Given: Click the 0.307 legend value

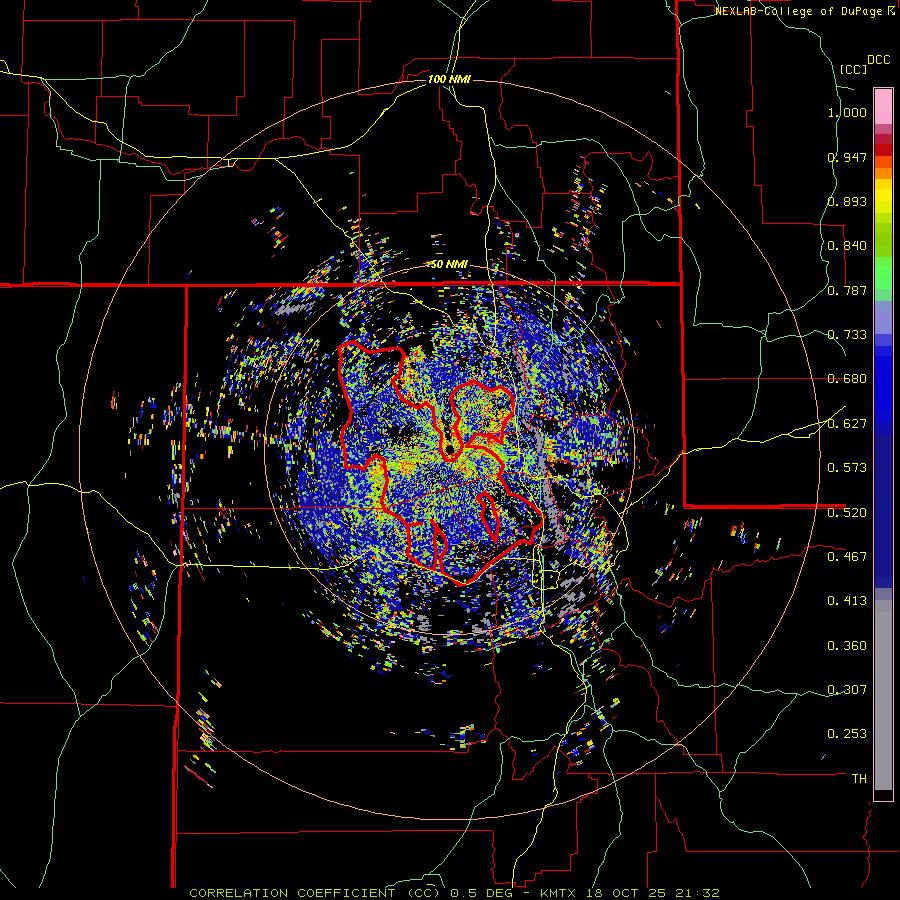Looking at the screenshot, I should click(847, 690).
